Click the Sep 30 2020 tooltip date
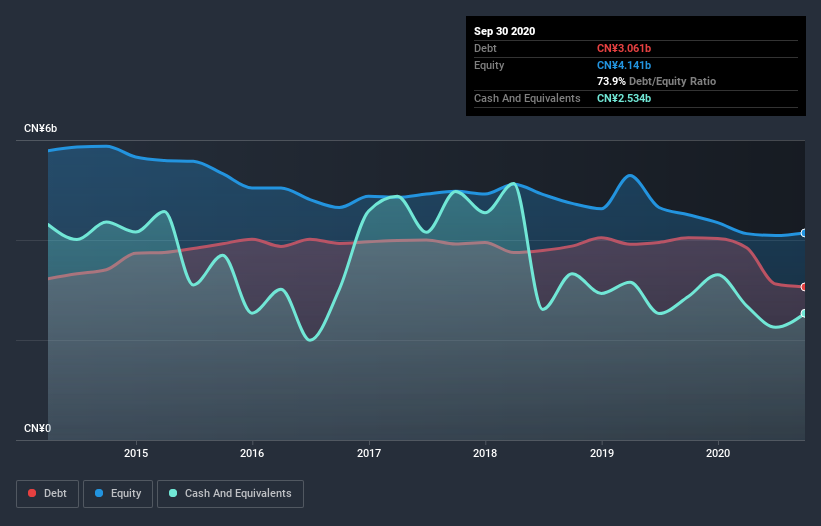Screen dimensions: 821x526 tap(504, 31)
